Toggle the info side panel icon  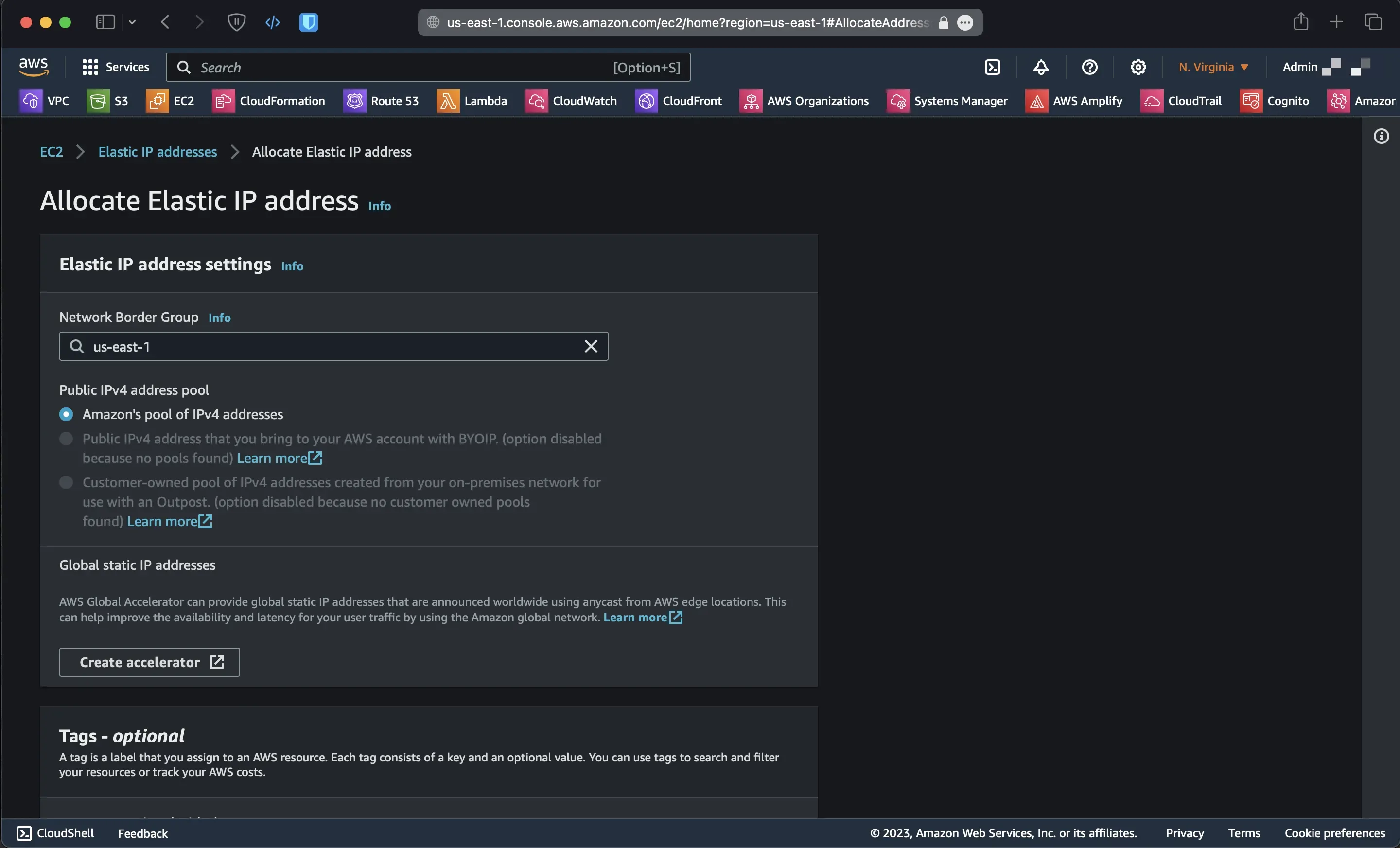click(x=1381, y=137)
